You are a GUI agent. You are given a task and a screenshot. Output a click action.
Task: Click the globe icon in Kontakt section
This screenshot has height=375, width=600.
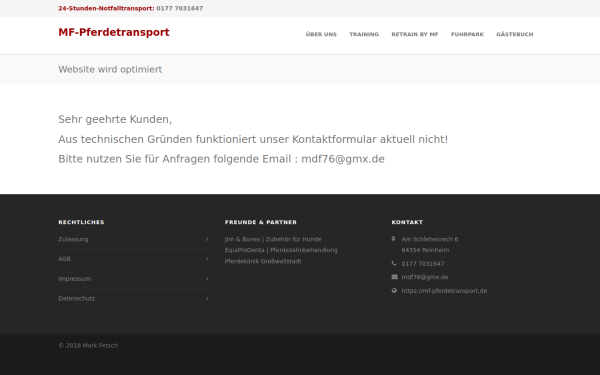tap(395, 290)
